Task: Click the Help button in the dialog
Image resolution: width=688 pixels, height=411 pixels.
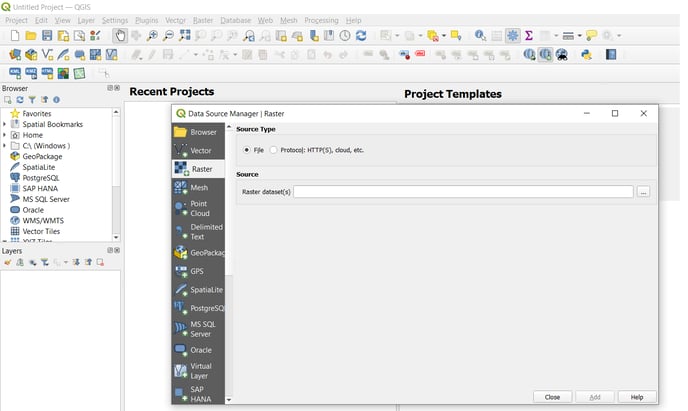Action: pyautogui.click(x=637, y=397)
